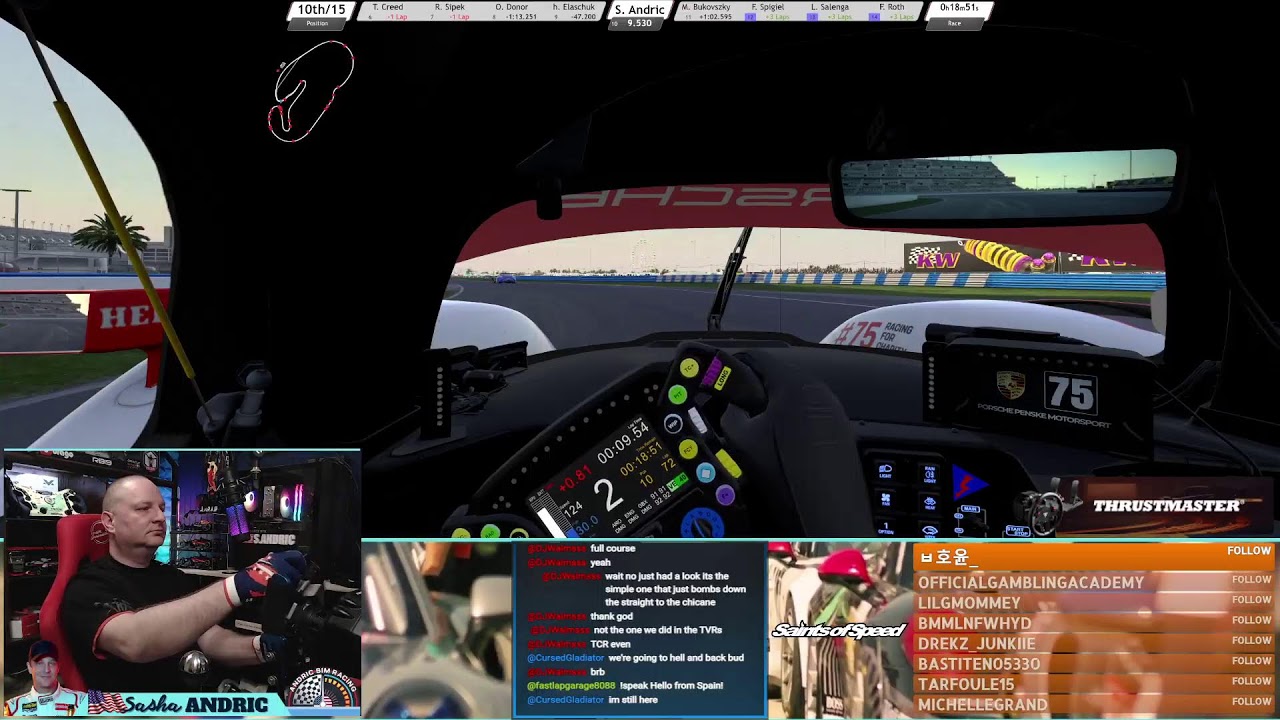The height and width of the screenshot is (720, 1280).
Task: Click the Saints of Speed logo
Action: pyautogui.click(x=838, y=630)
